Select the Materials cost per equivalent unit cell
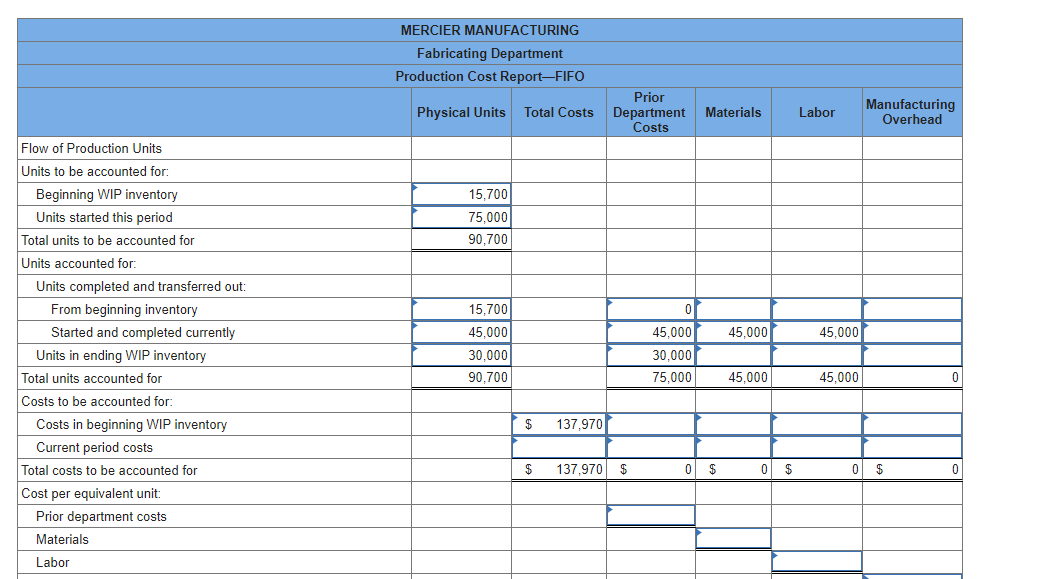The width and height of the screenshot is (1042, 579). click(x=733, y=537)
